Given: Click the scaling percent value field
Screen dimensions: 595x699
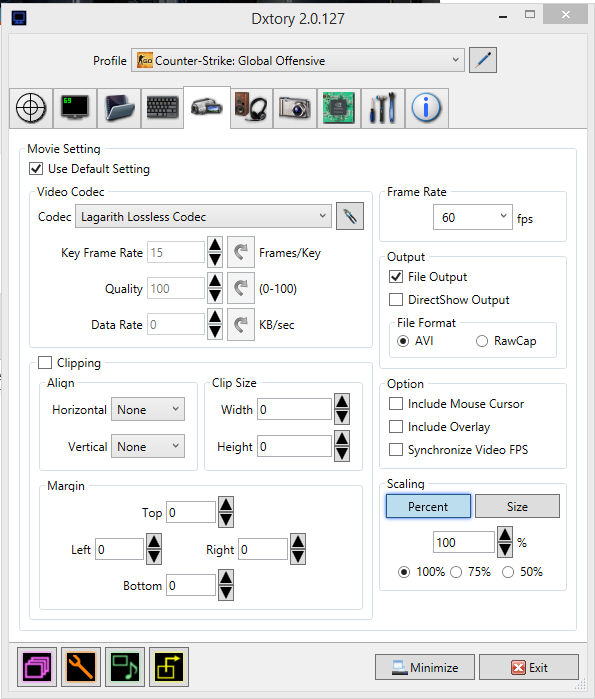Looking at the screenshot, I should click(464, 543).
